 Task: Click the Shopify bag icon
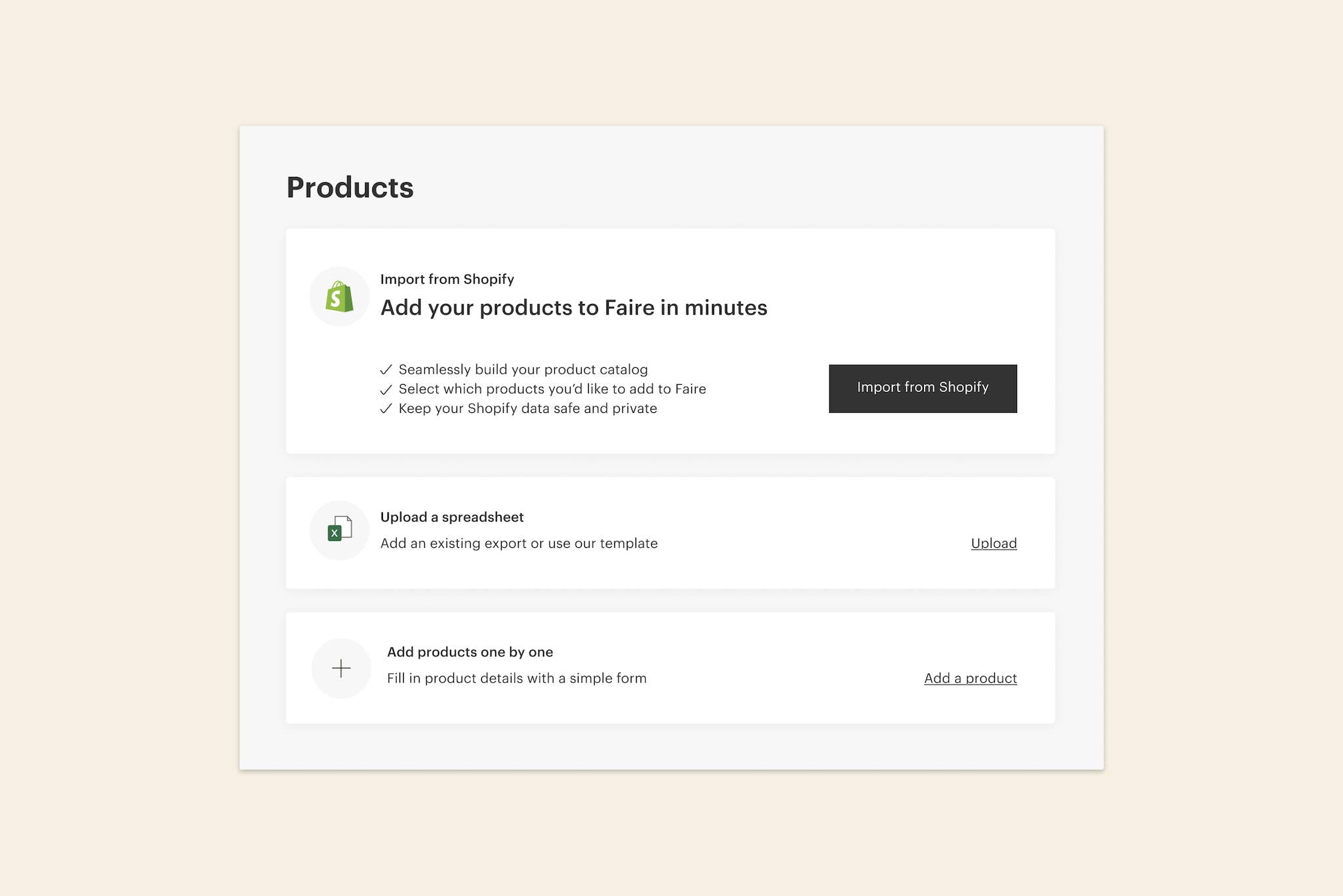(339, 297)
